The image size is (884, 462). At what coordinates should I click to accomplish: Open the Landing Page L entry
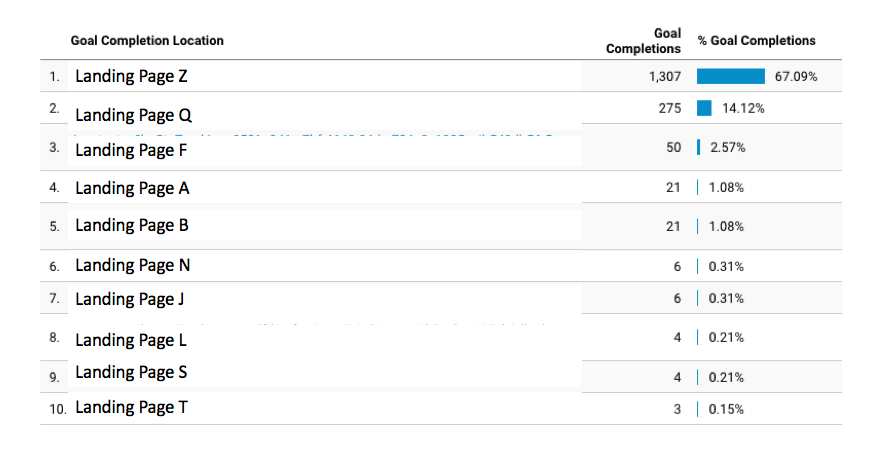(131, 340)
